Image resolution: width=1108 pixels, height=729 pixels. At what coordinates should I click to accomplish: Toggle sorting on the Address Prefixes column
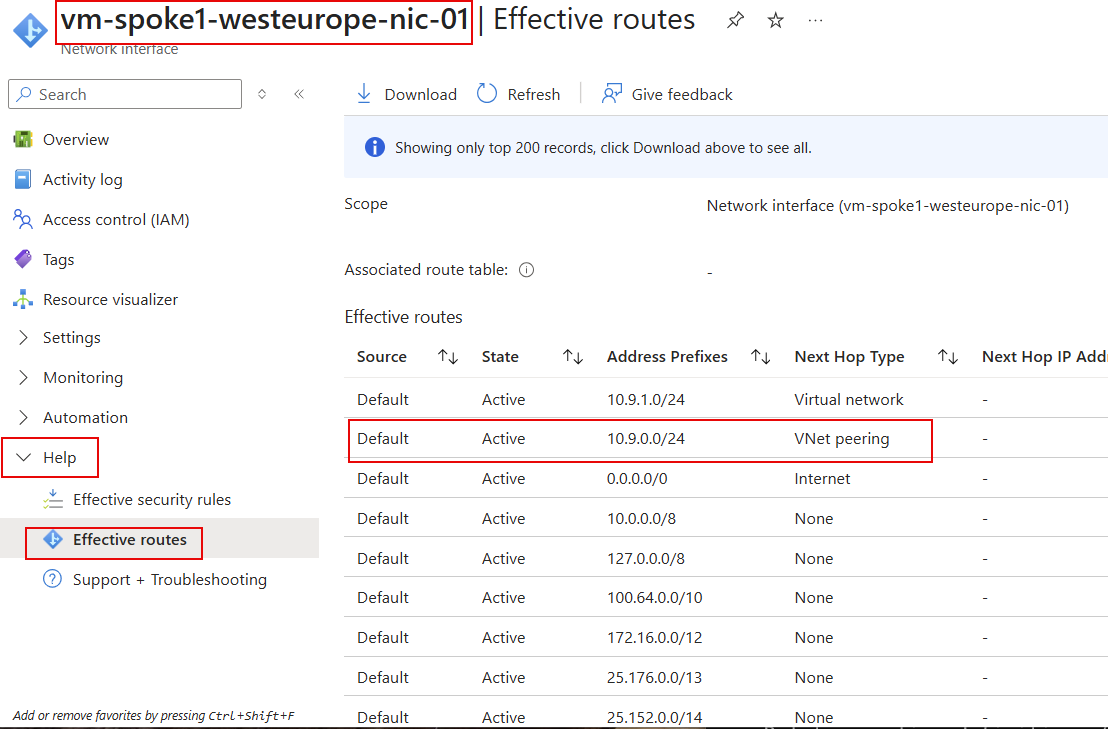point(760,356)
